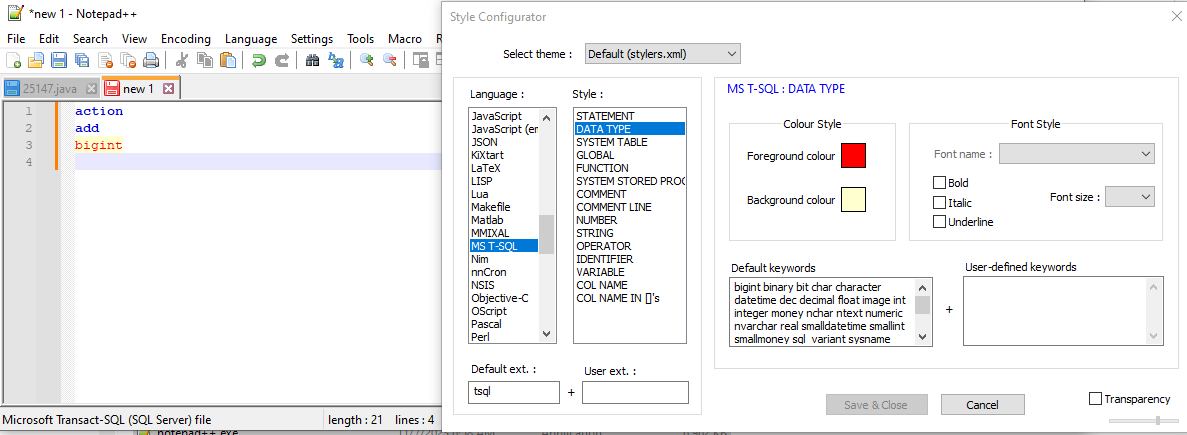
Task: Create a new file with the New toolbar icon
Action: point(14,60)
